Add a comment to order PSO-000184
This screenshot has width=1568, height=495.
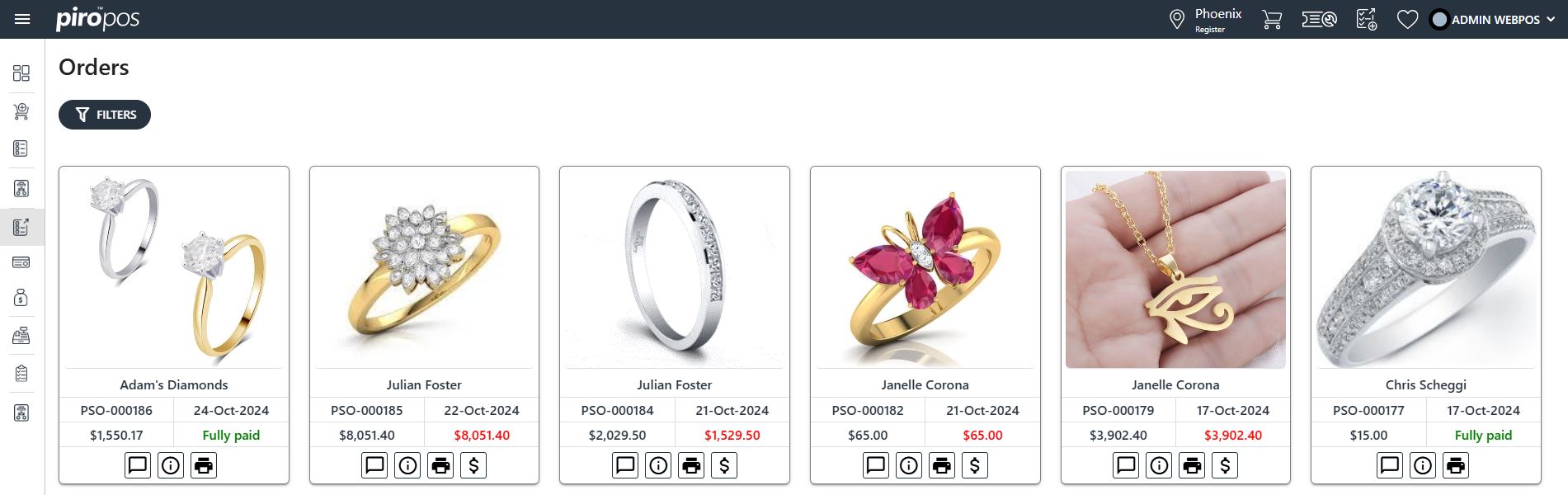pyautogui.click(x=626, y=465)
